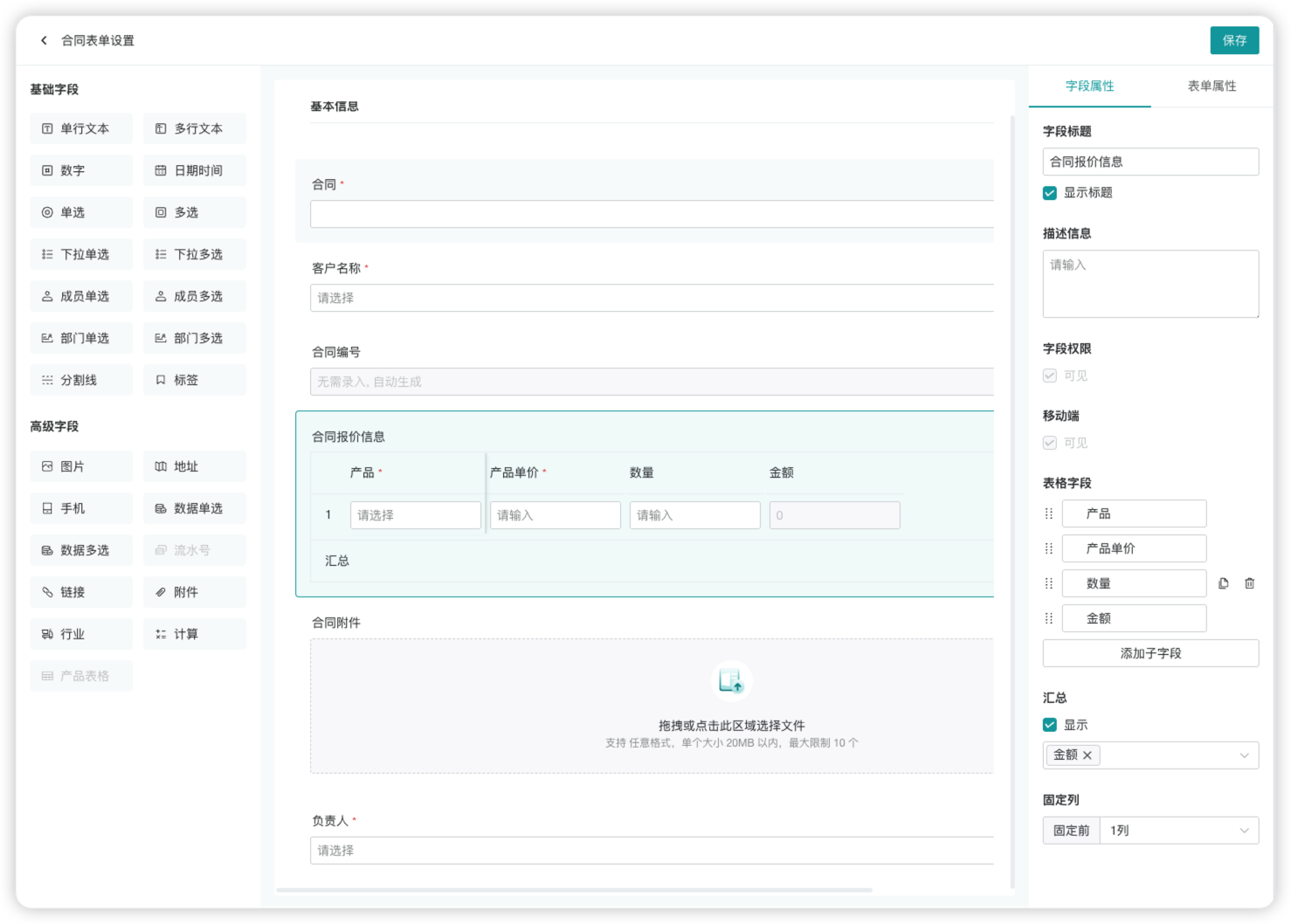The width and height of the screenshot is (1291, 924).
Task: Add an 附件 field to the form
Action: (x=194, y=591)
